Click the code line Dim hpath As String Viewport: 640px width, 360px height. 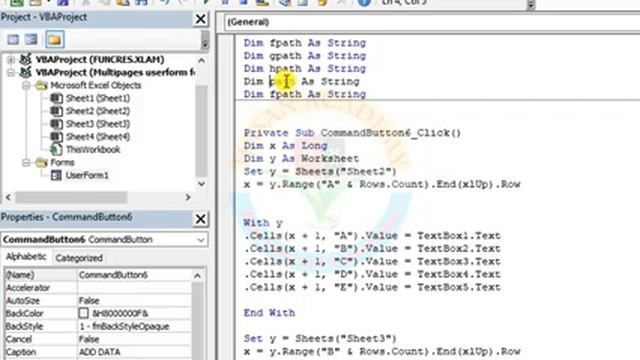[x=305, y=69]
